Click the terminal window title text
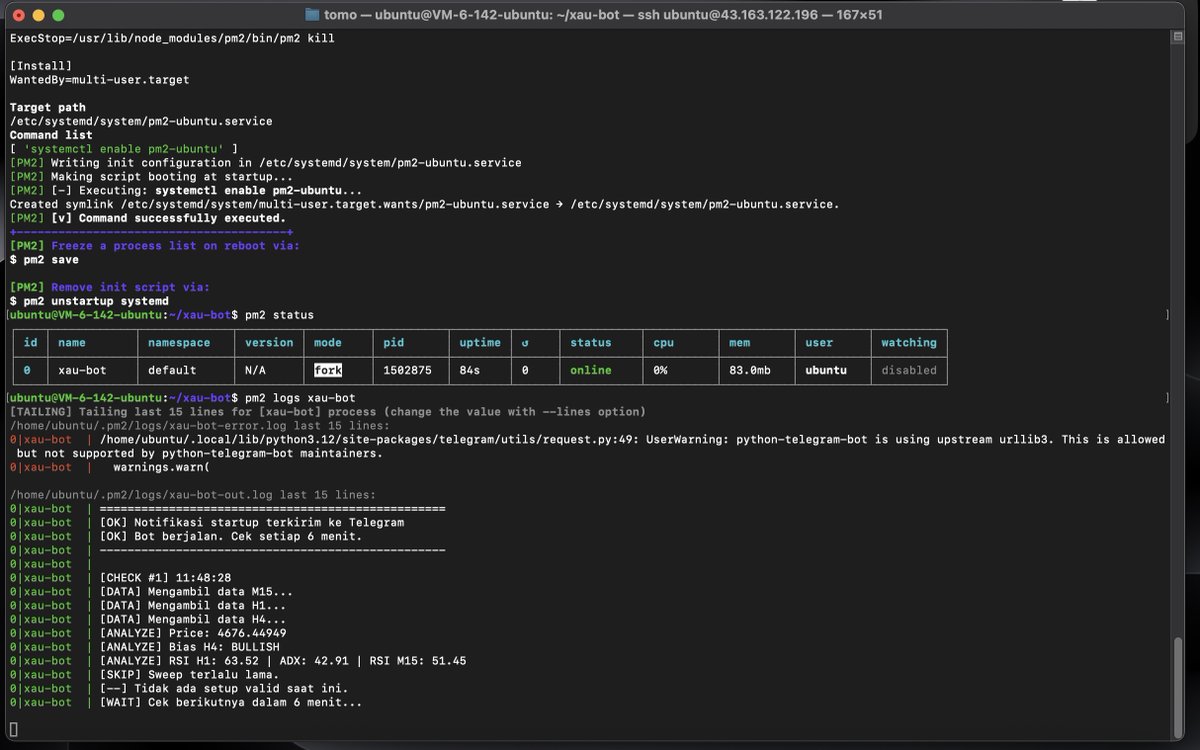 point(603,15)
